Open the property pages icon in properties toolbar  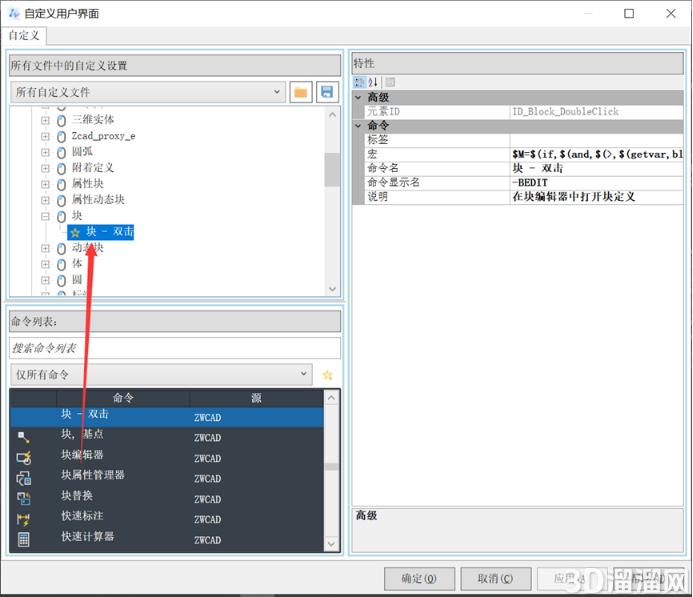pos(390,82)
